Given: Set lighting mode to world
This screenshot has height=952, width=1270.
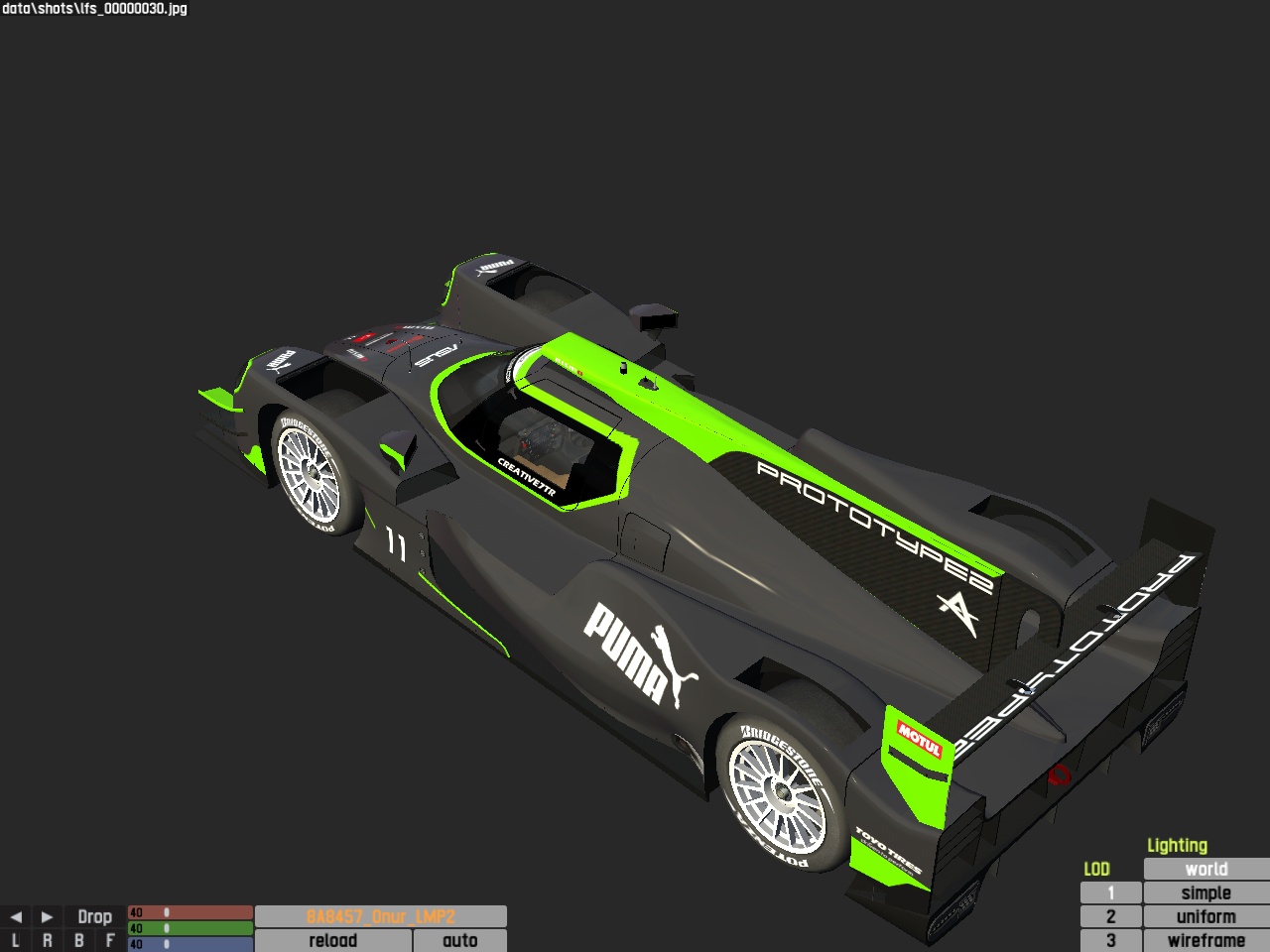Looking at the screenshot, I should (1206, 869).
